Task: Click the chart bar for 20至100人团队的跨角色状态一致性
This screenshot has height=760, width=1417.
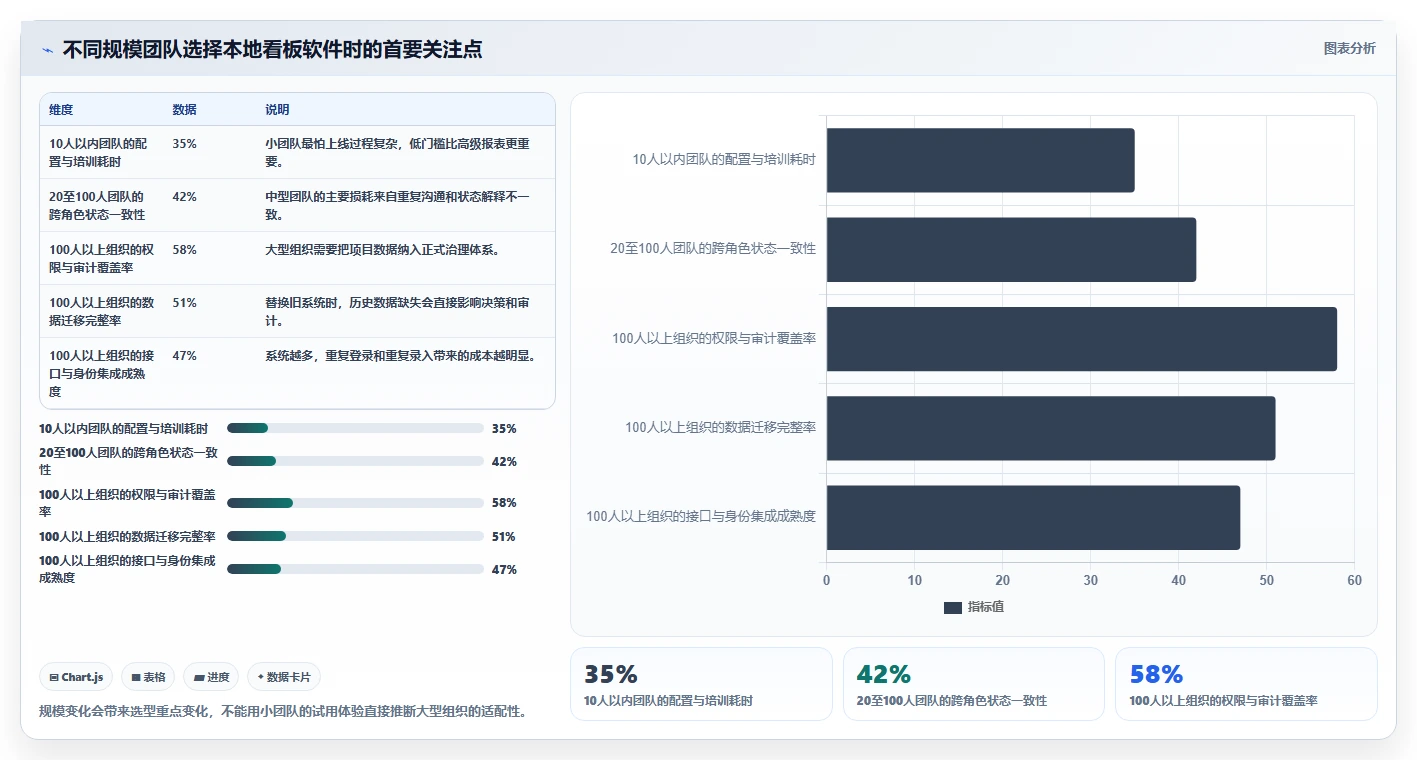Action: point(1011,249)
